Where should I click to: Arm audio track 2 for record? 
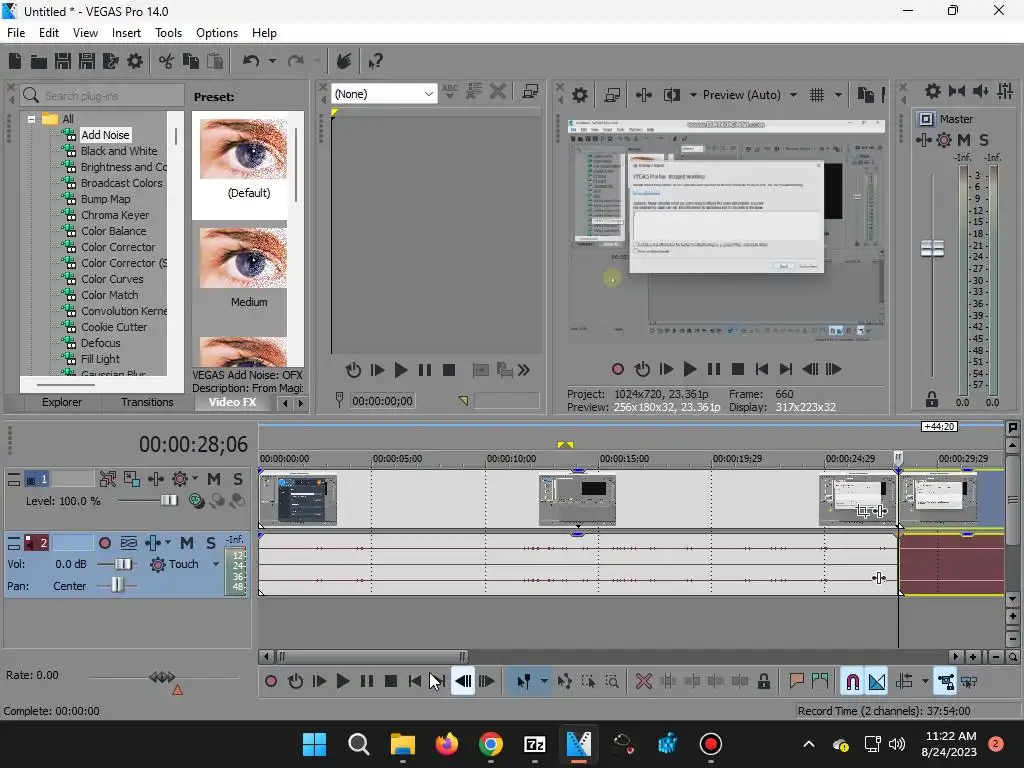pos(104,543)
